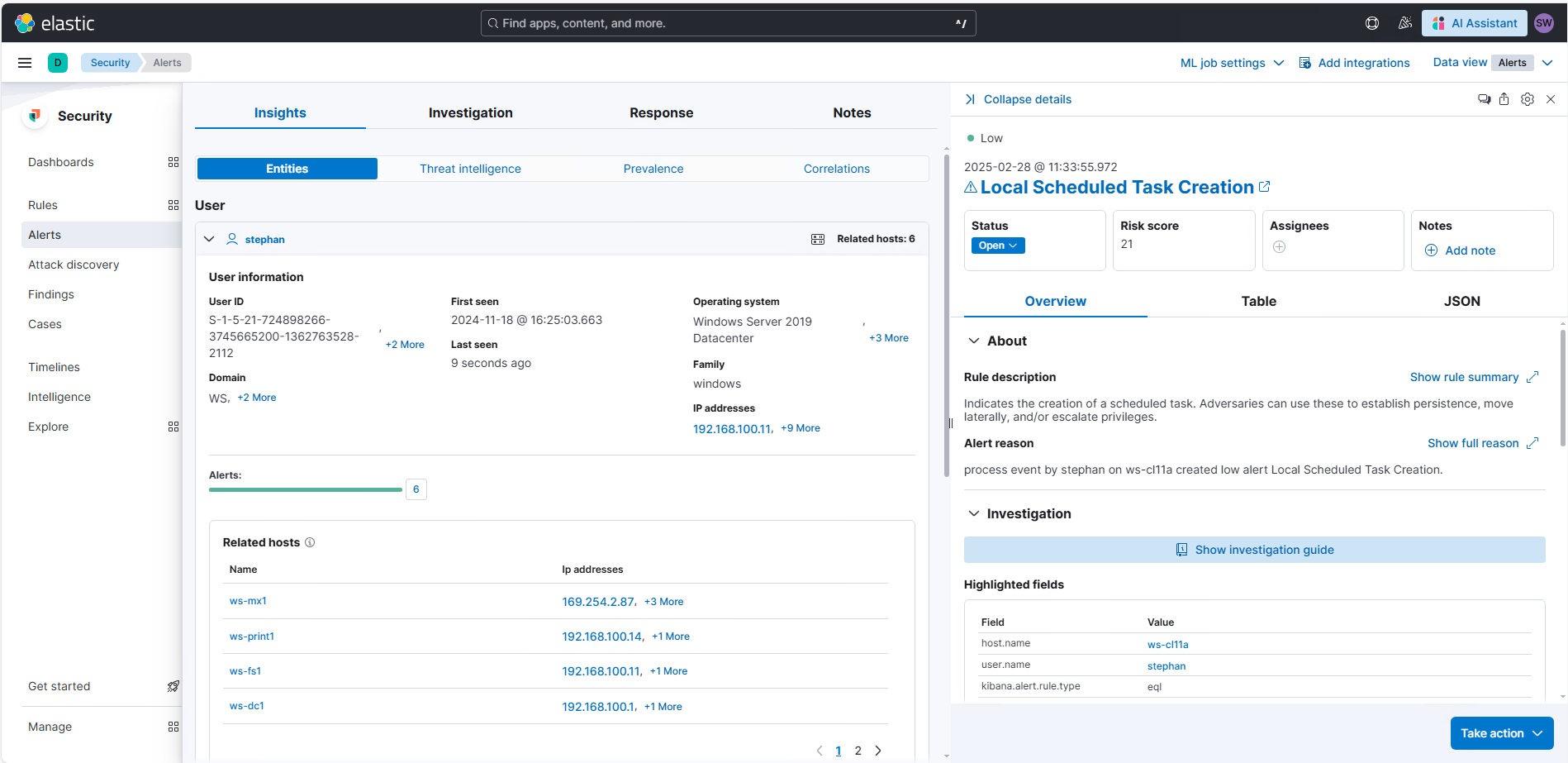Open Manage submenu grid icon
This screenshot has height=763, width=1568.
coord(173,727)
